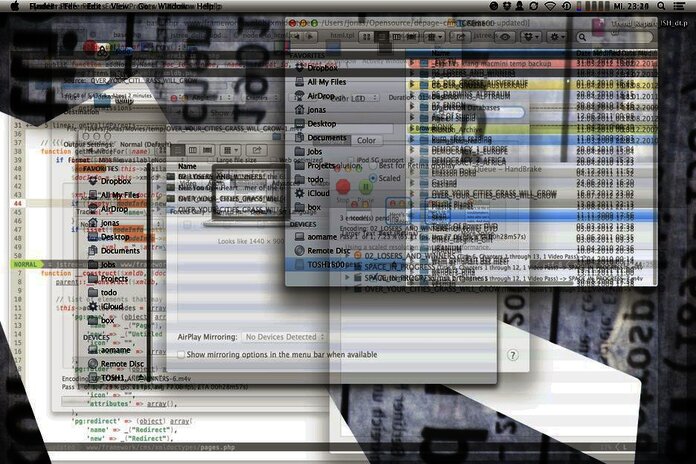
Task: Expand the Garland folder disclosure triangle
Action: [x=412, y=183]
